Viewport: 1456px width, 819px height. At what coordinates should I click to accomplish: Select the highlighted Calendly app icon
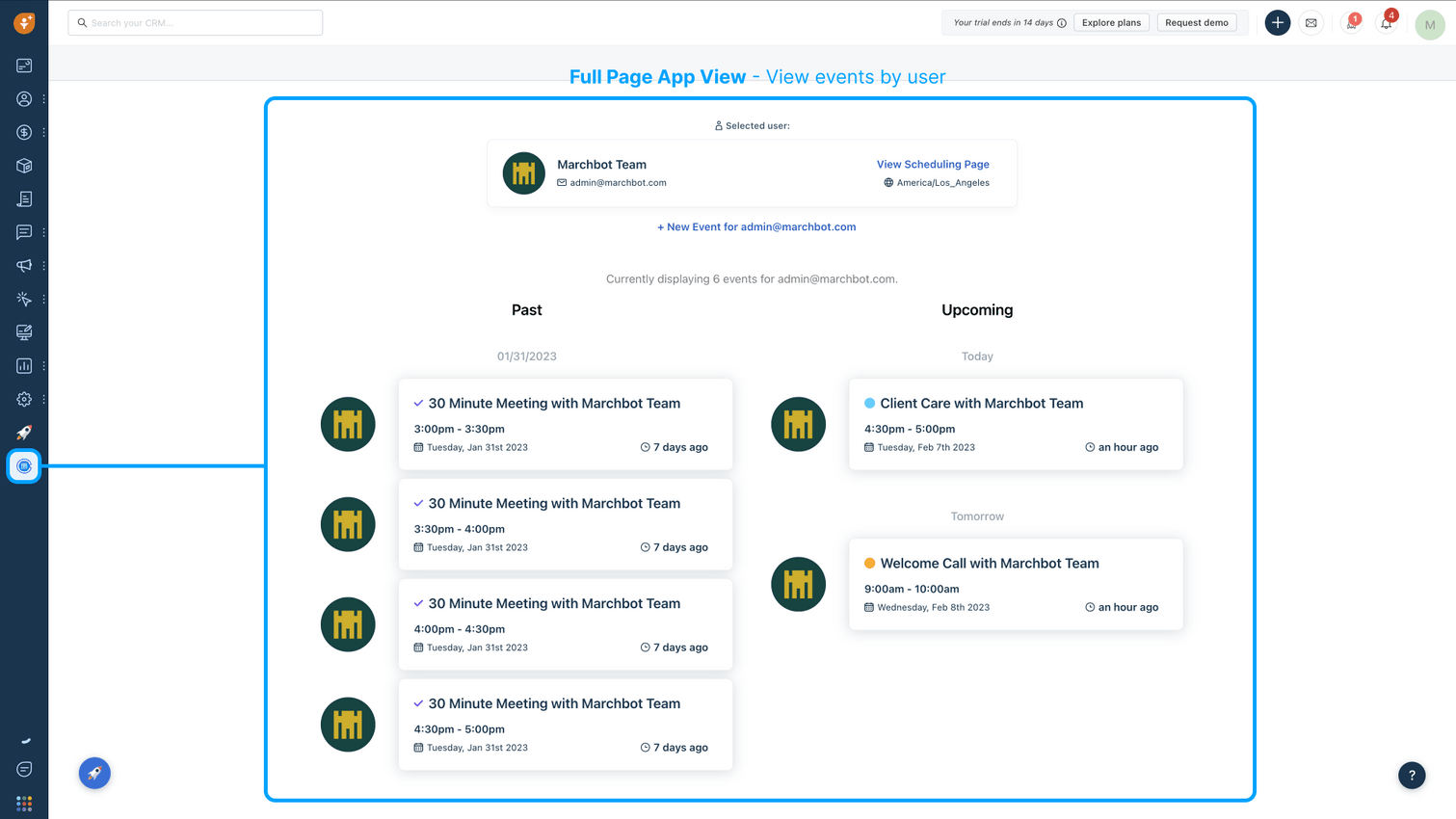(23, 466)
